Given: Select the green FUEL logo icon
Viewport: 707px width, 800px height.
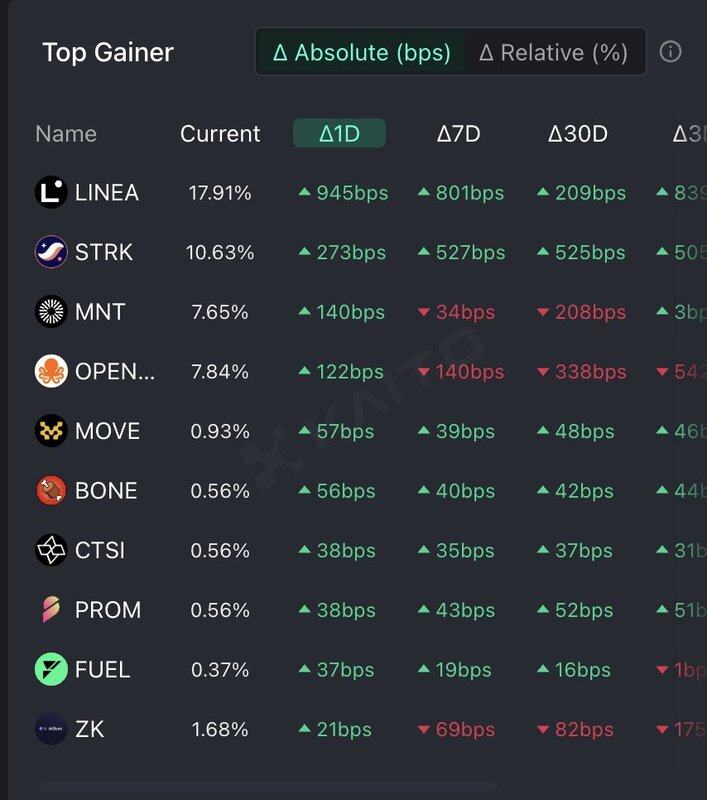Looking at the screenshot, I should (51, 669).
